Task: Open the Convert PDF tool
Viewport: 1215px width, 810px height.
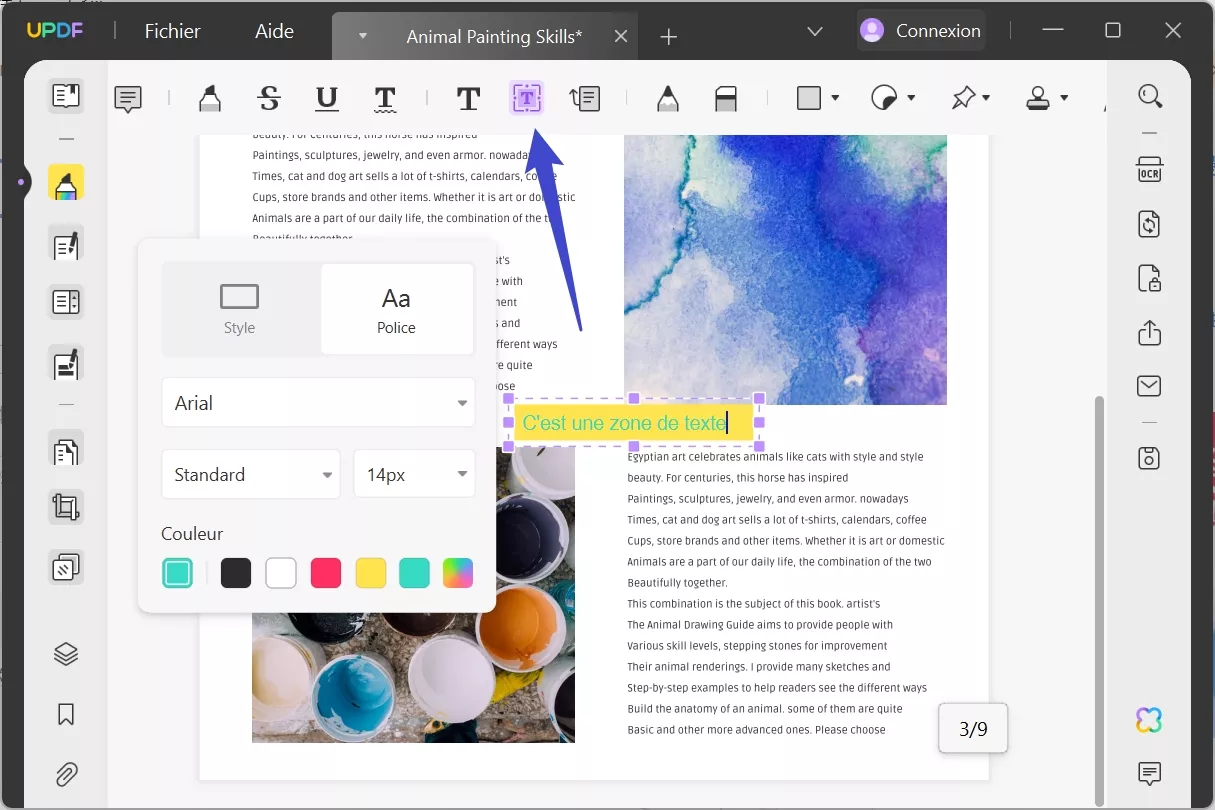Action: tap(1150, 223)
